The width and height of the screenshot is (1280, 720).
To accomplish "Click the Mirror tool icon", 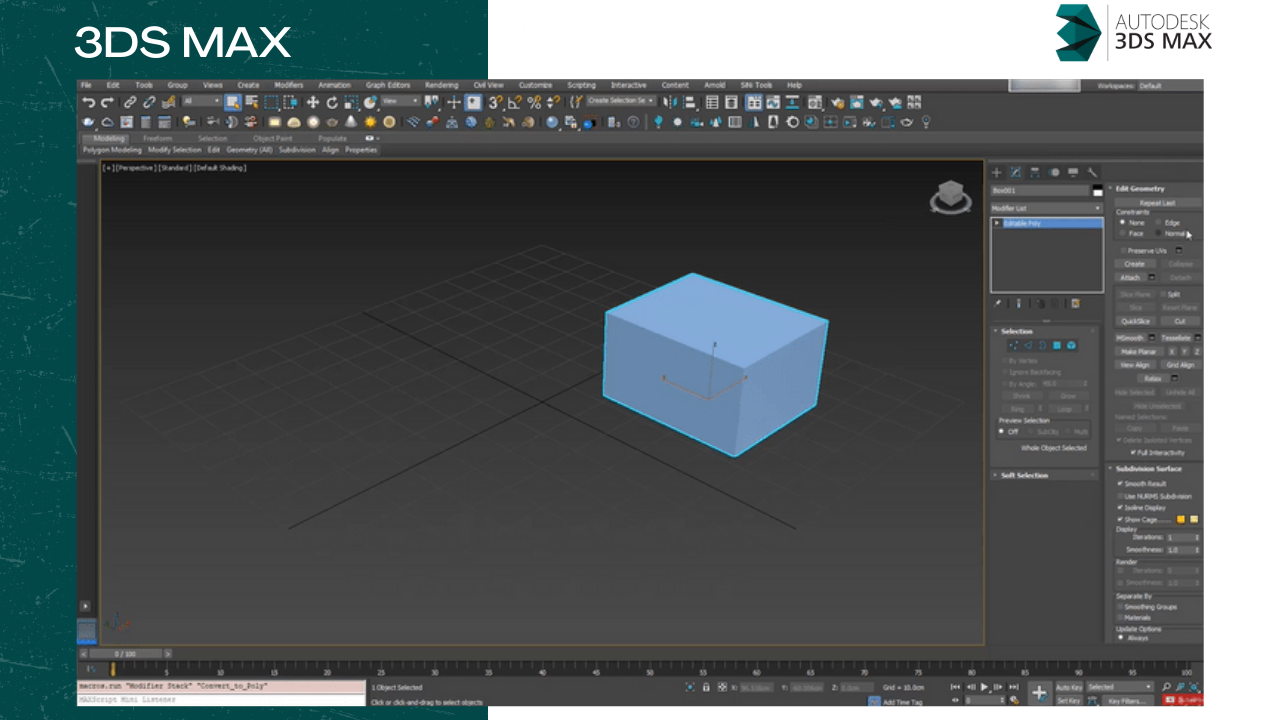I will (x=670, y=102).
